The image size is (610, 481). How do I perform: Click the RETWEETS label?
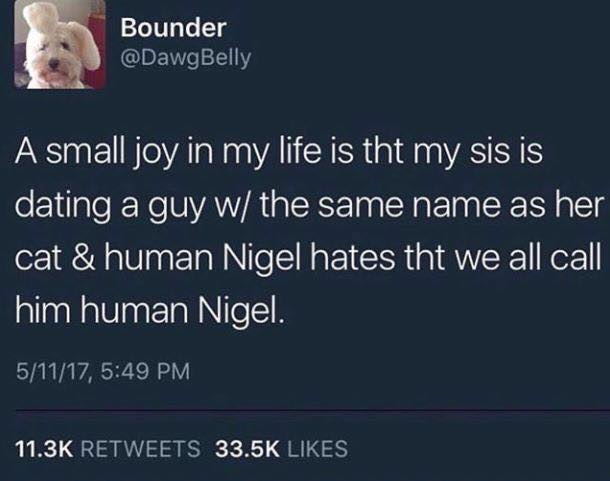(140, 448)
